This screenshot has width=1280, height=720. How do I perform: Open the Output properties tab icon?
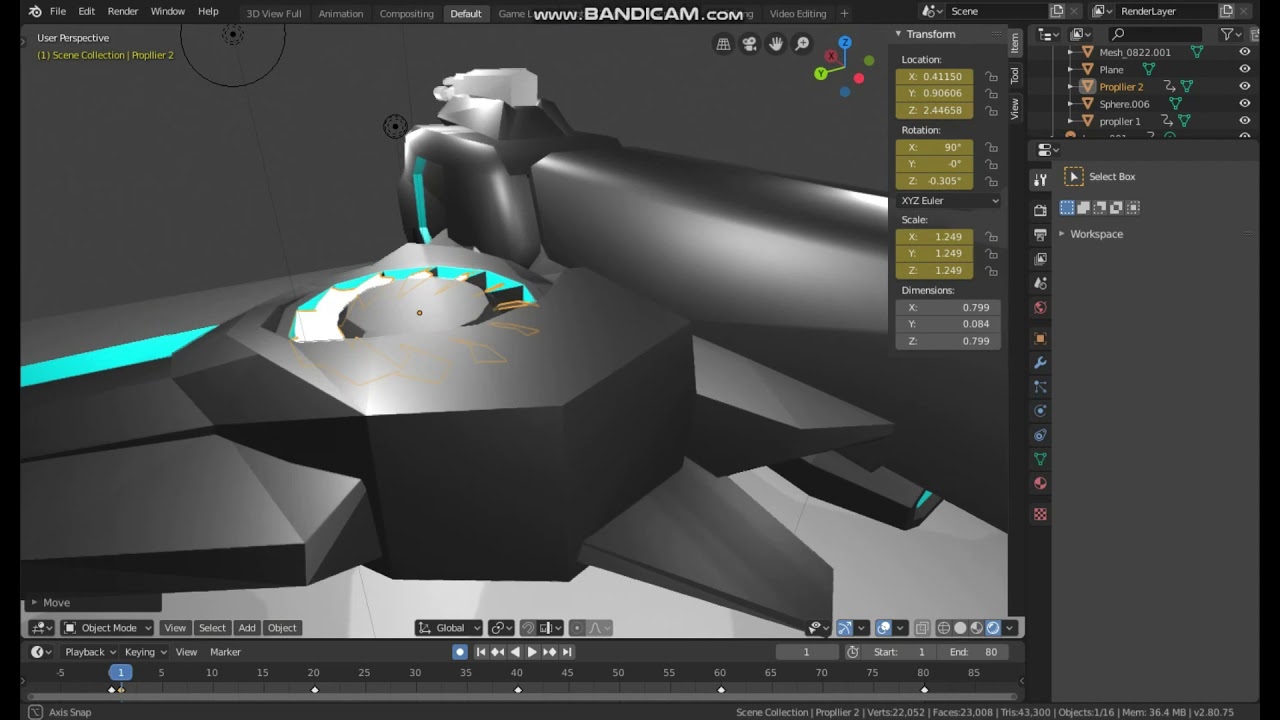click(1040, 235)
